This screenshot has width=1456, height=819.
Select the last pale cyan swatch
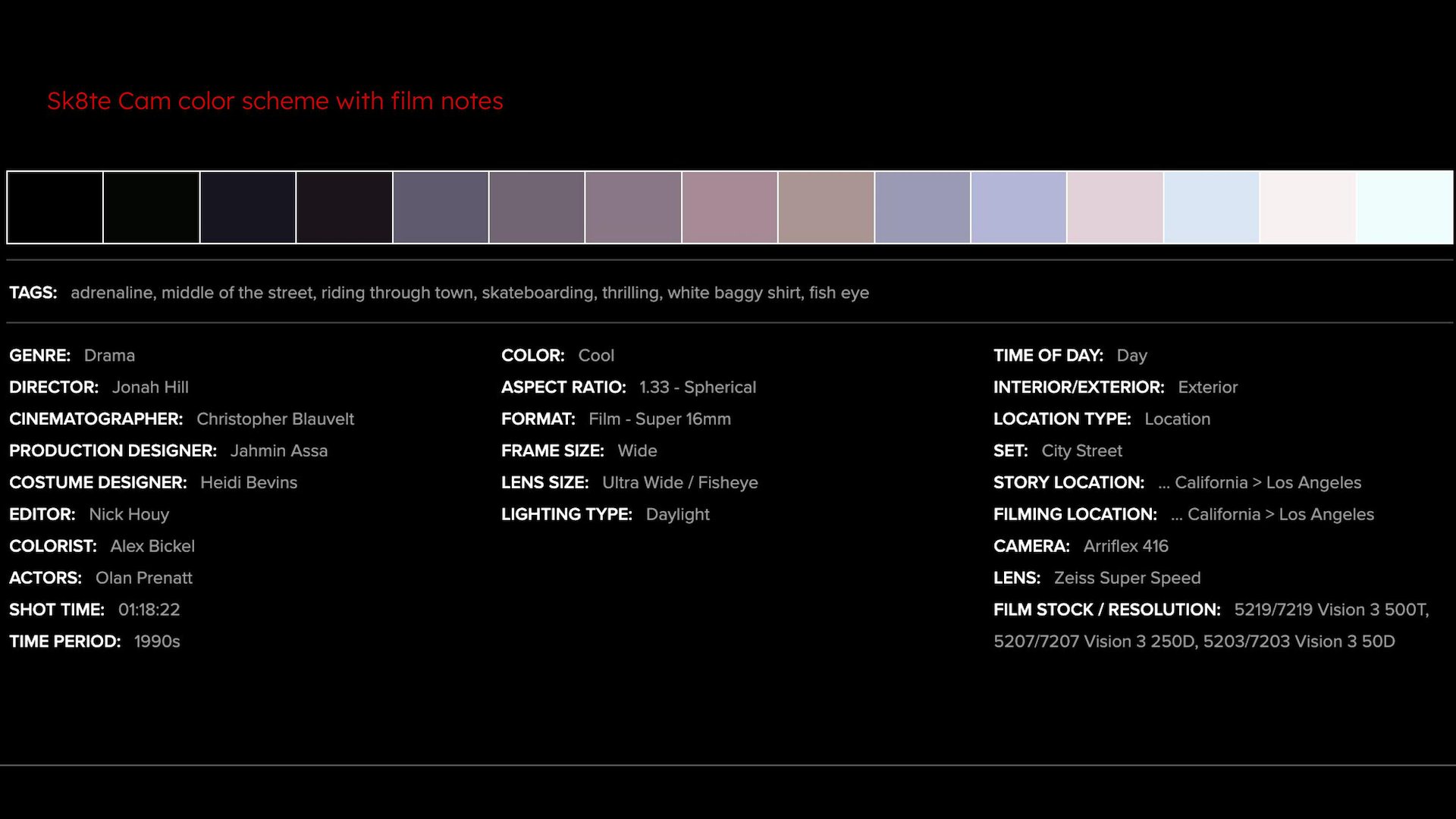tap(1404, 207)
